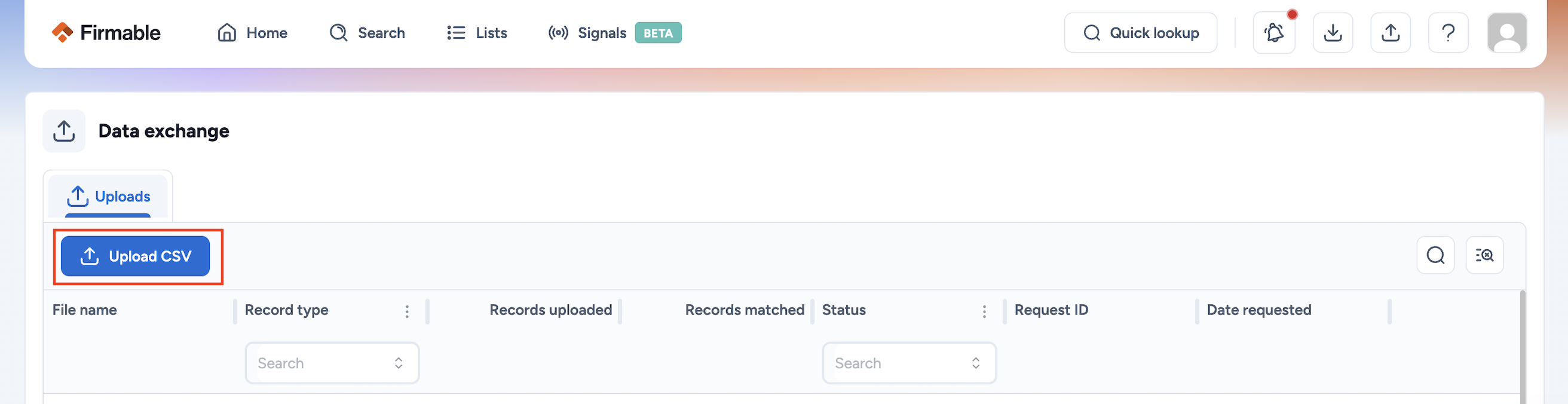Click the Upload CSV button
The width and height of the screenshot is (1568, 404).
pyautogui.click(x=135, y=256)
